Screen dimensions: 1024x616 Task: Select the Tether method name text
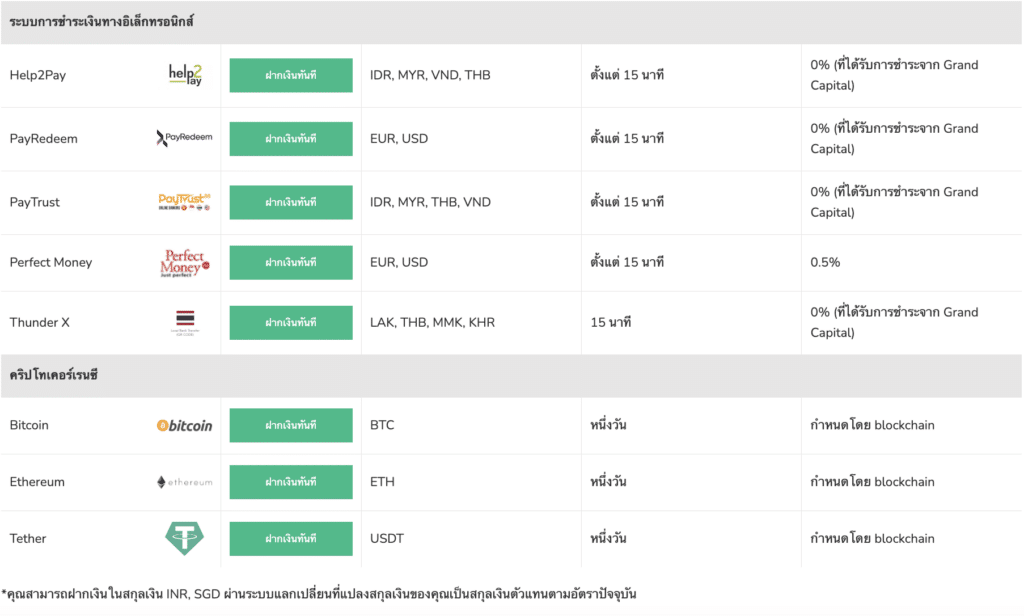[x=28, y=538]
